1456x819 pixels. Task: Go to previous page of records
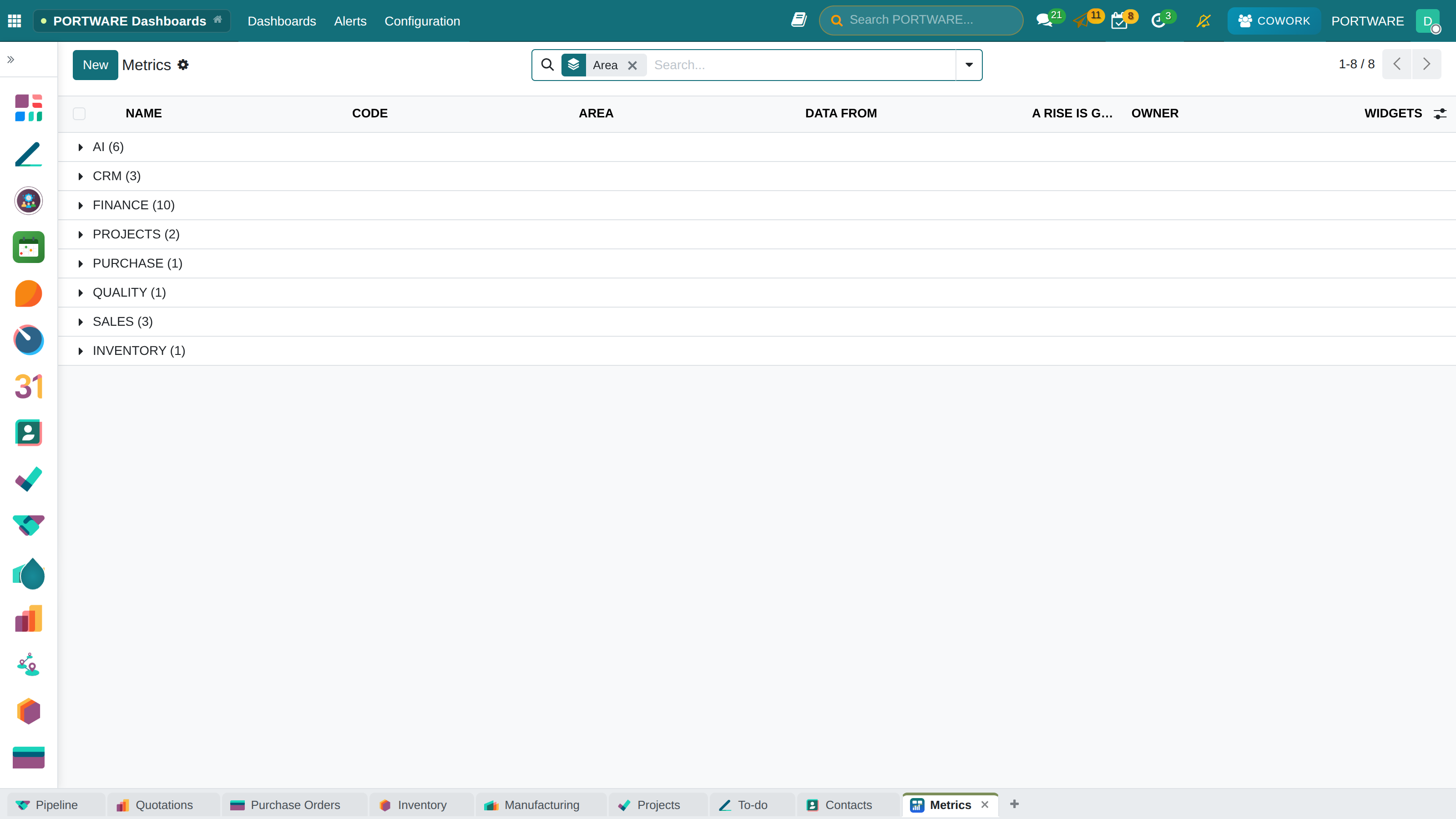click(x=1397, y=64)
